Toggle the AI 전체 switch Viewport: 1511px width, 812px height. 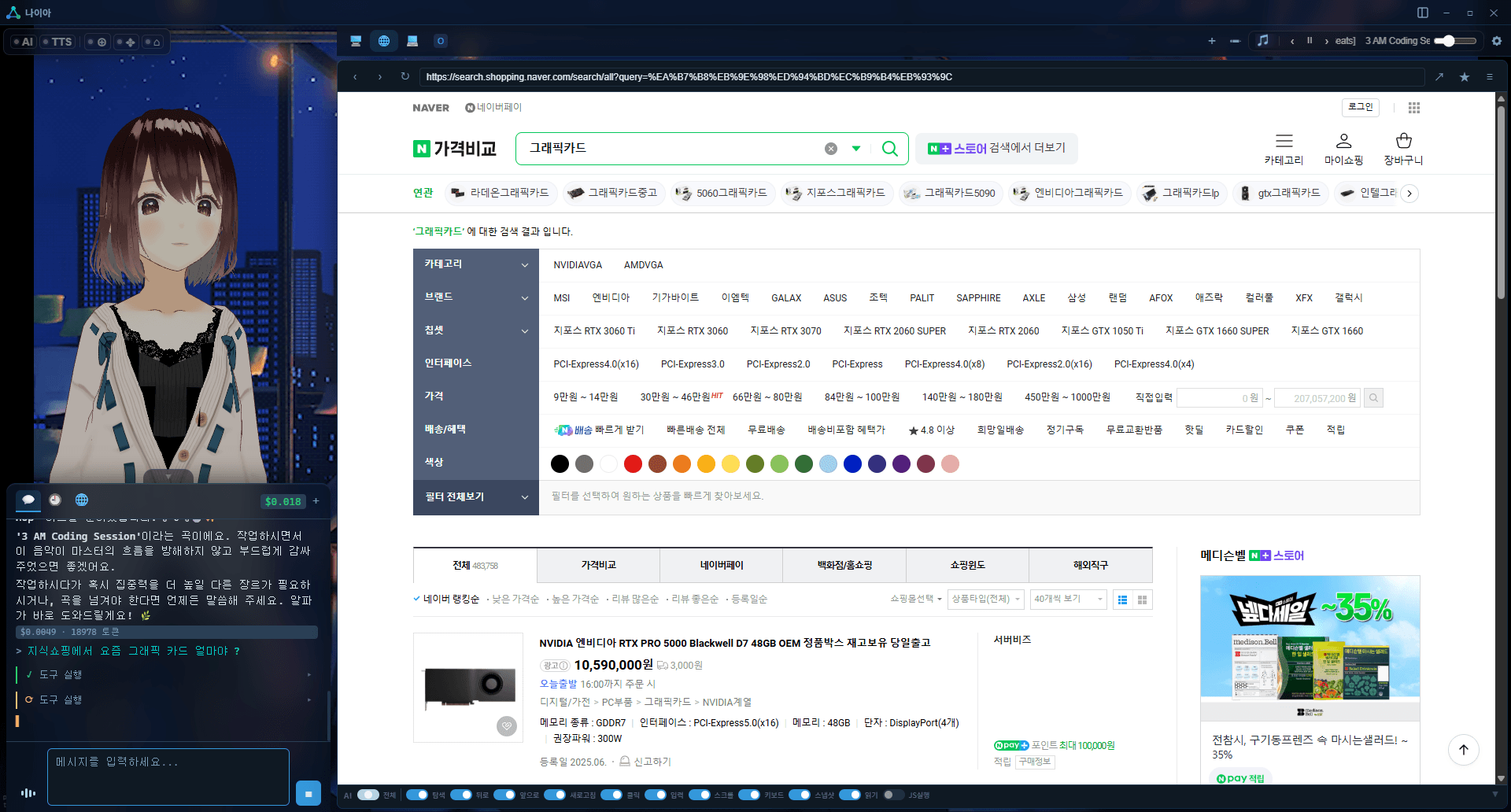[368, 795]
